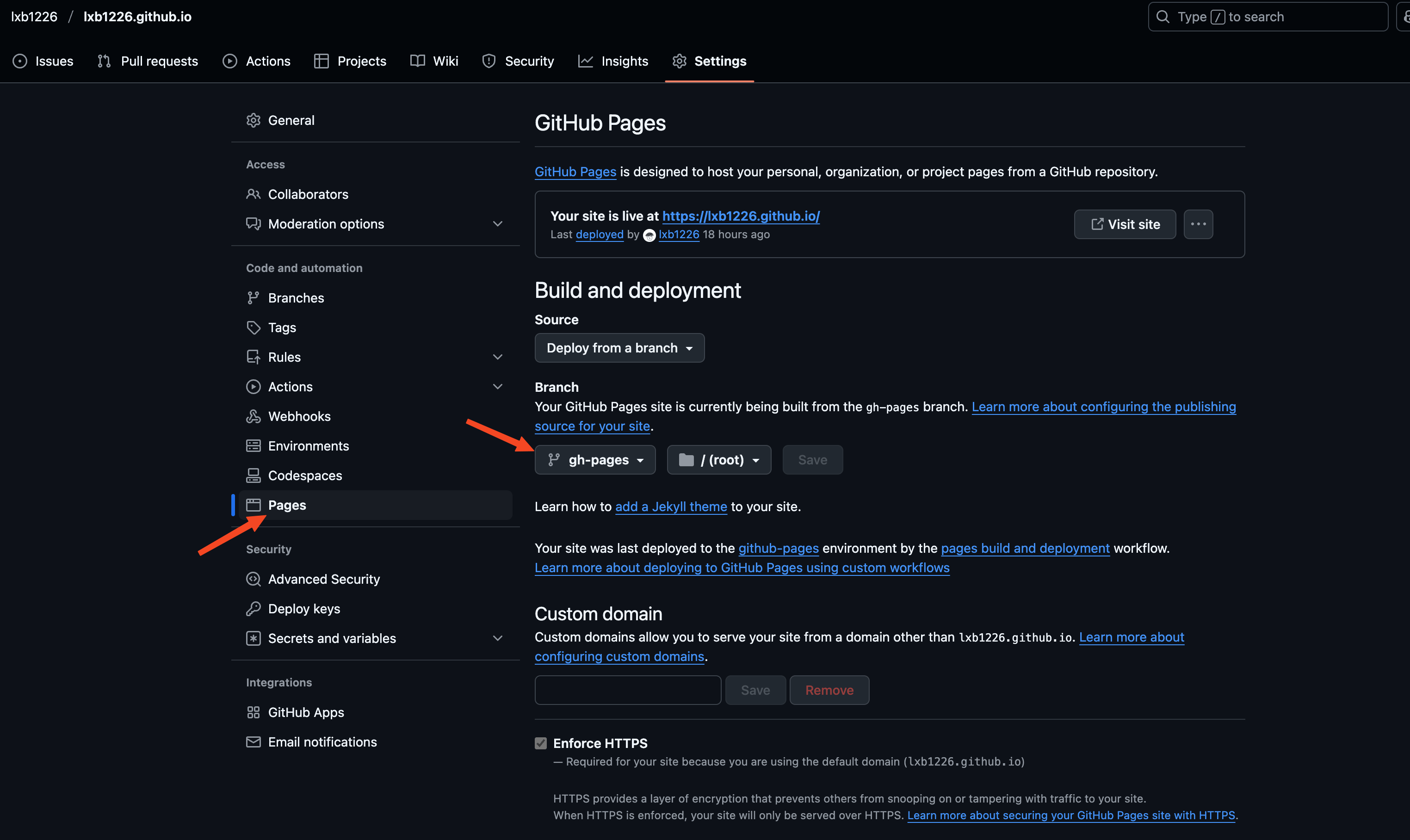Image resolution: width=1410 pixels, height=840 pixels.
Task: Click the Remove custom domain button
Action: (x=829, y=690)
